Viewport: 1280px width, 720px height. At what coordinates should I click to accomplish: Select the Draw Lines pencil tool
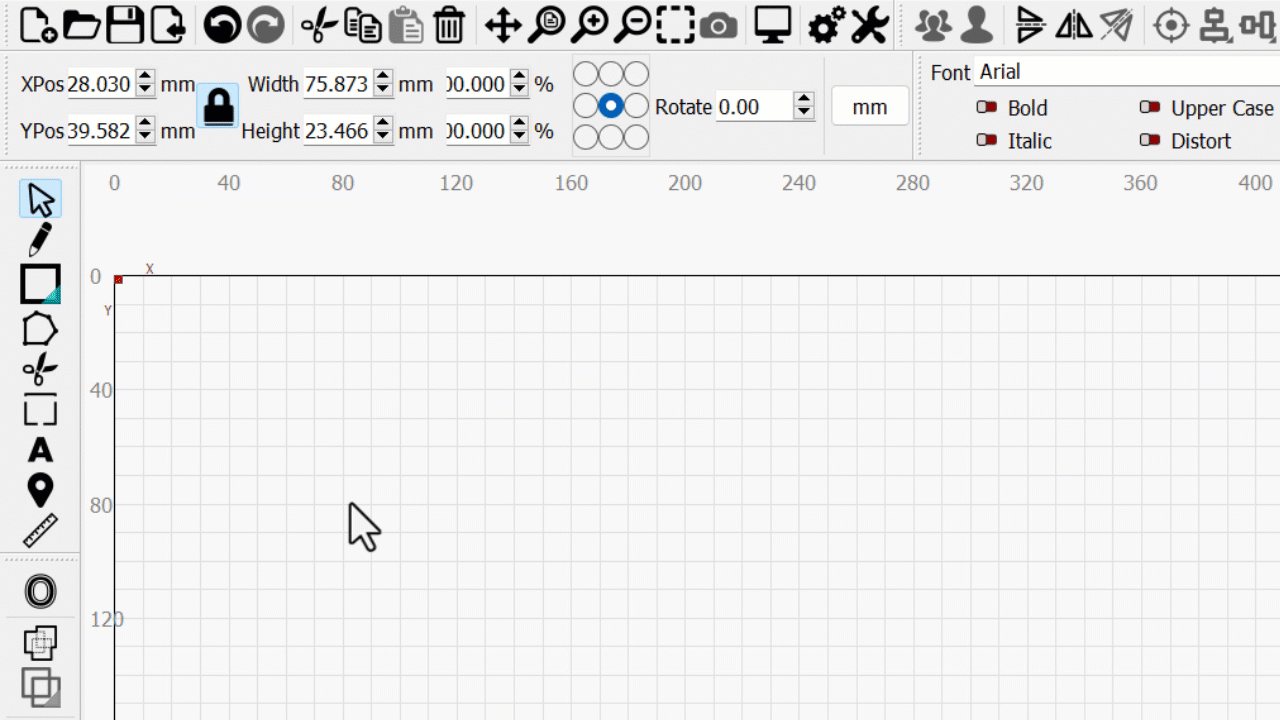click(40, 240)
